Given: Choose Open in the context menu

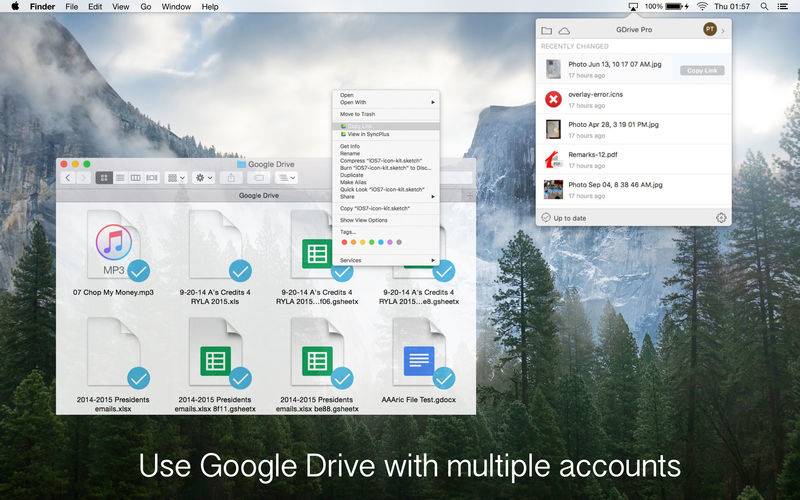Looking at the screenshot, I should [385, 95].
